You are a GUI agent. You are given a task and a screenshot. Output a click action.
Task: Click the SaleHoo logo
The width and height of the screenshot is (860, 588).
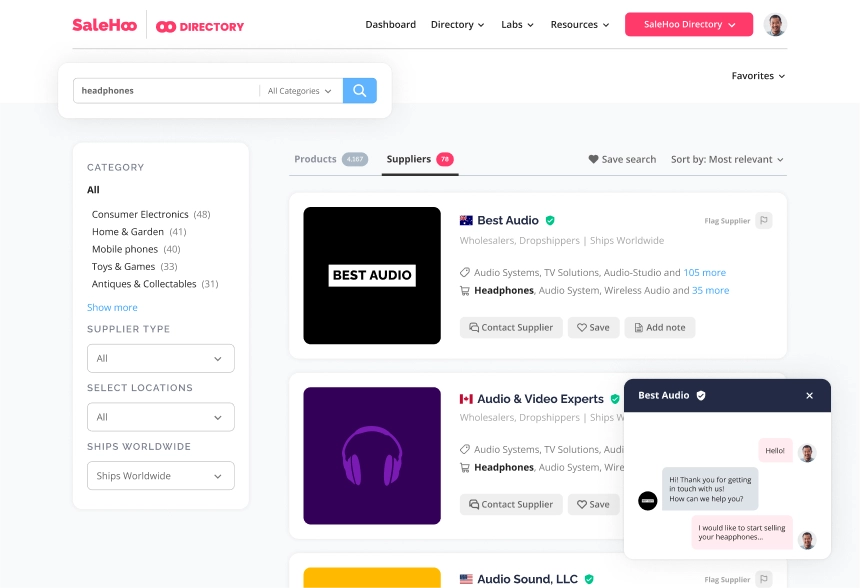point(104,25)
